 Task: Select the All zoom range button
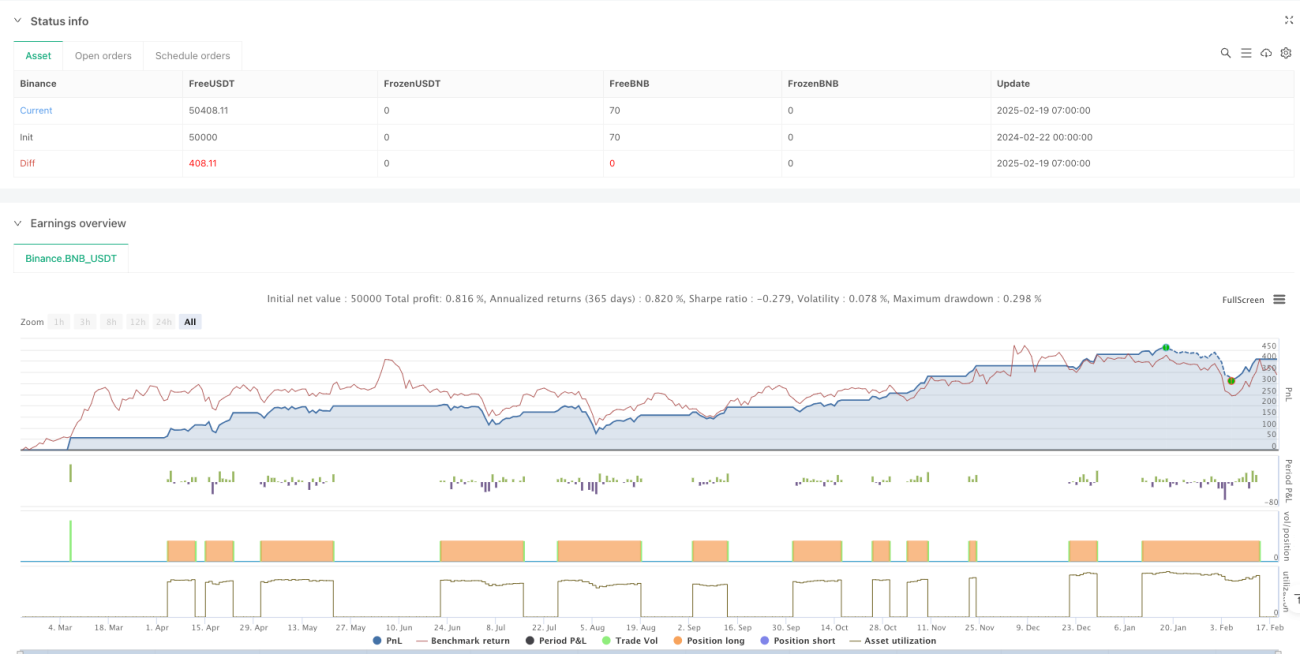coord(190,322)
